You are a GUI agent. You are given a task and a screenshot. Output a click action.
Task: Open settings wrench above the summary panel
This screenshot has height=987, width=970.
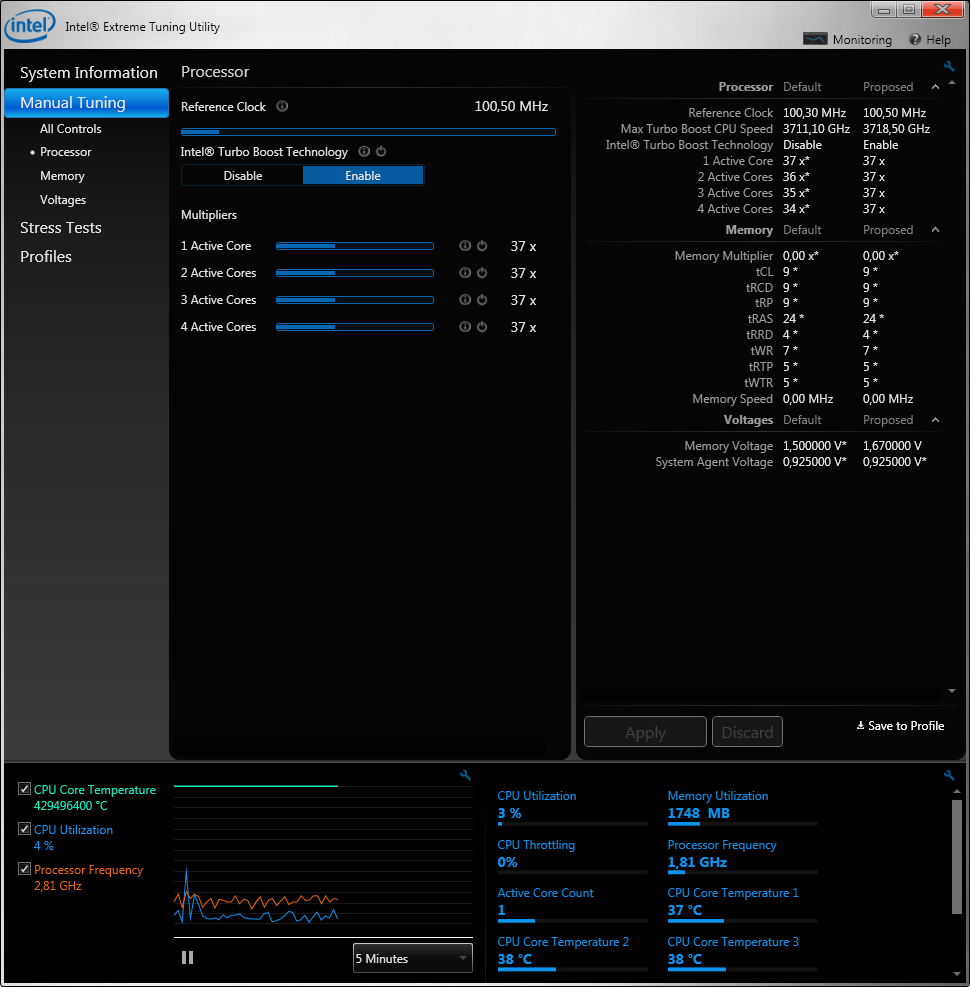coord(949,67)
